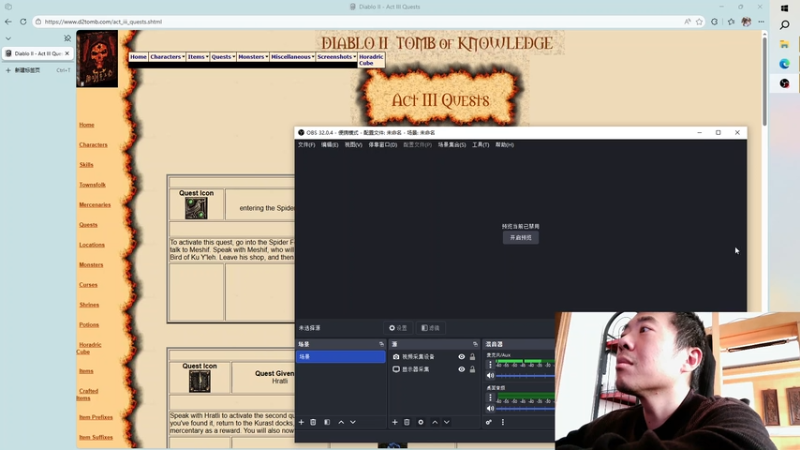
Task: Open scene filters icon in Scenes toolbar
Action: pos(327,422)
